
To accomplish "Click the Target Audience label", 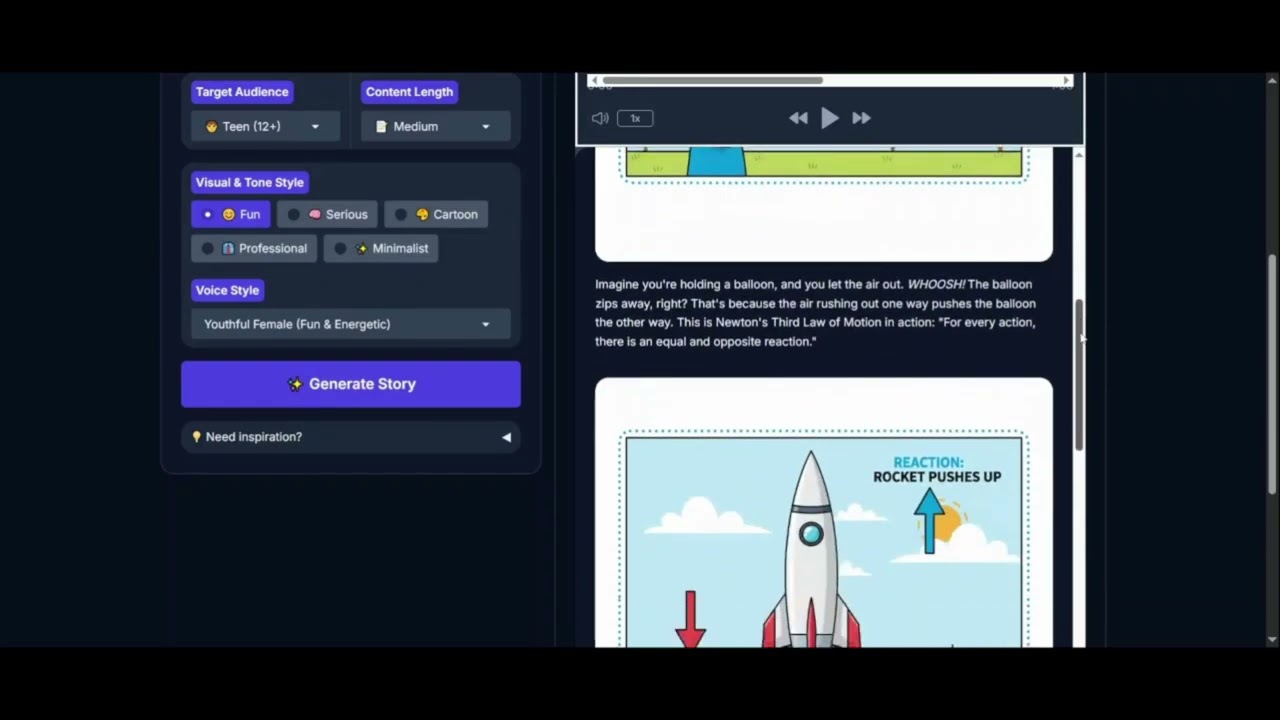I will (242, 92).
